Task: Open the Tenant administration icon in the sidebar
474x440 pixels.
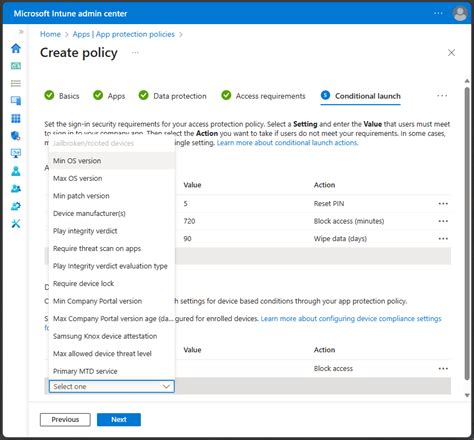Action: coord(16,206)
